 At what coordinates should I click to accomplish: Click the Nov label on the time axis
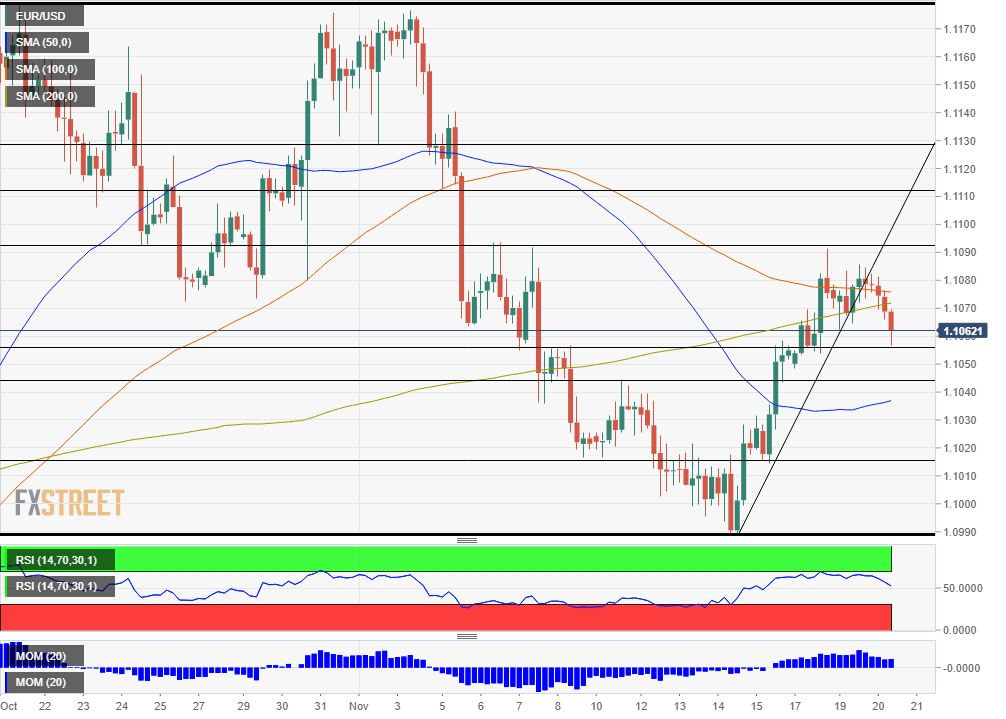pos(361,706)
